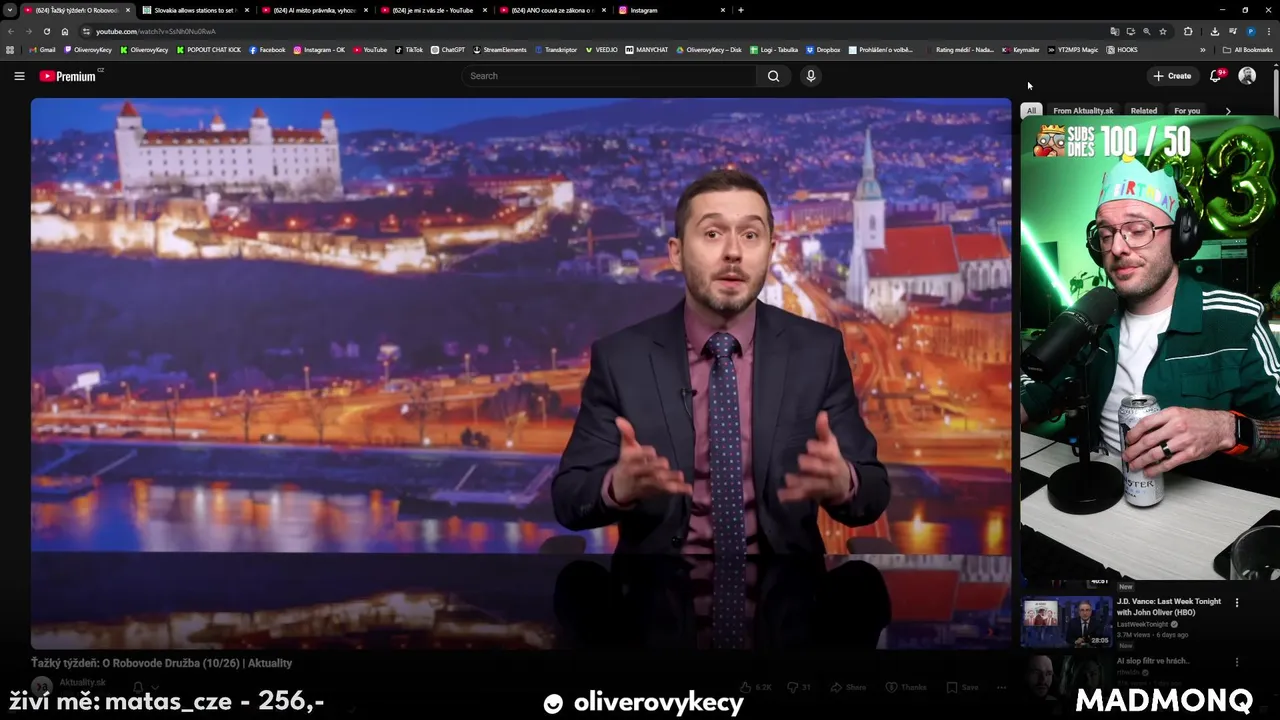Open the zoom magnifier in address bar
This screenshot has width=1280, height=720.
1147,31
